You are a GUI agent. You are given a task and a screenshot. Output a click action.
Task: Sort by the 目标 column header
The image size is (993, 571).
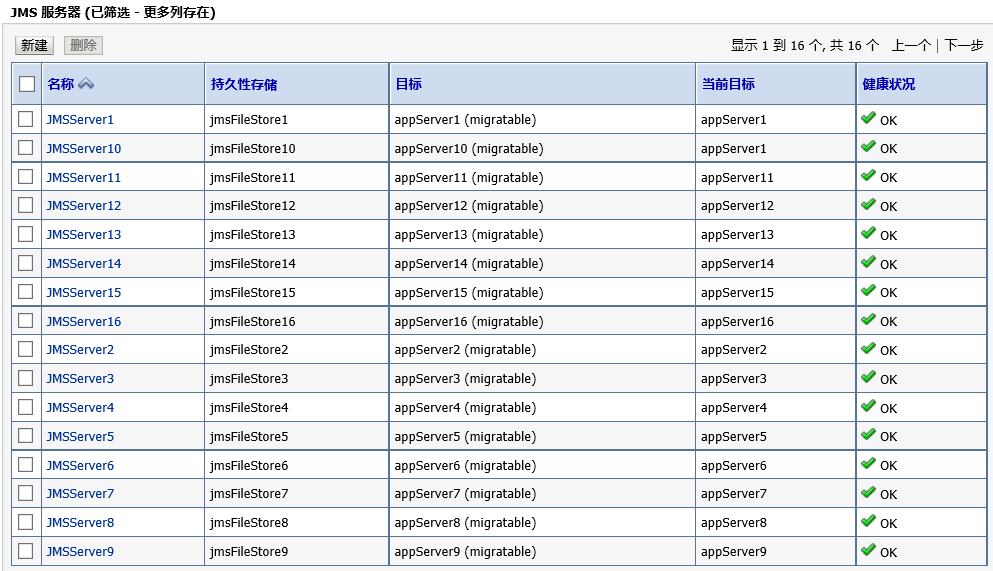coord(408,84)
